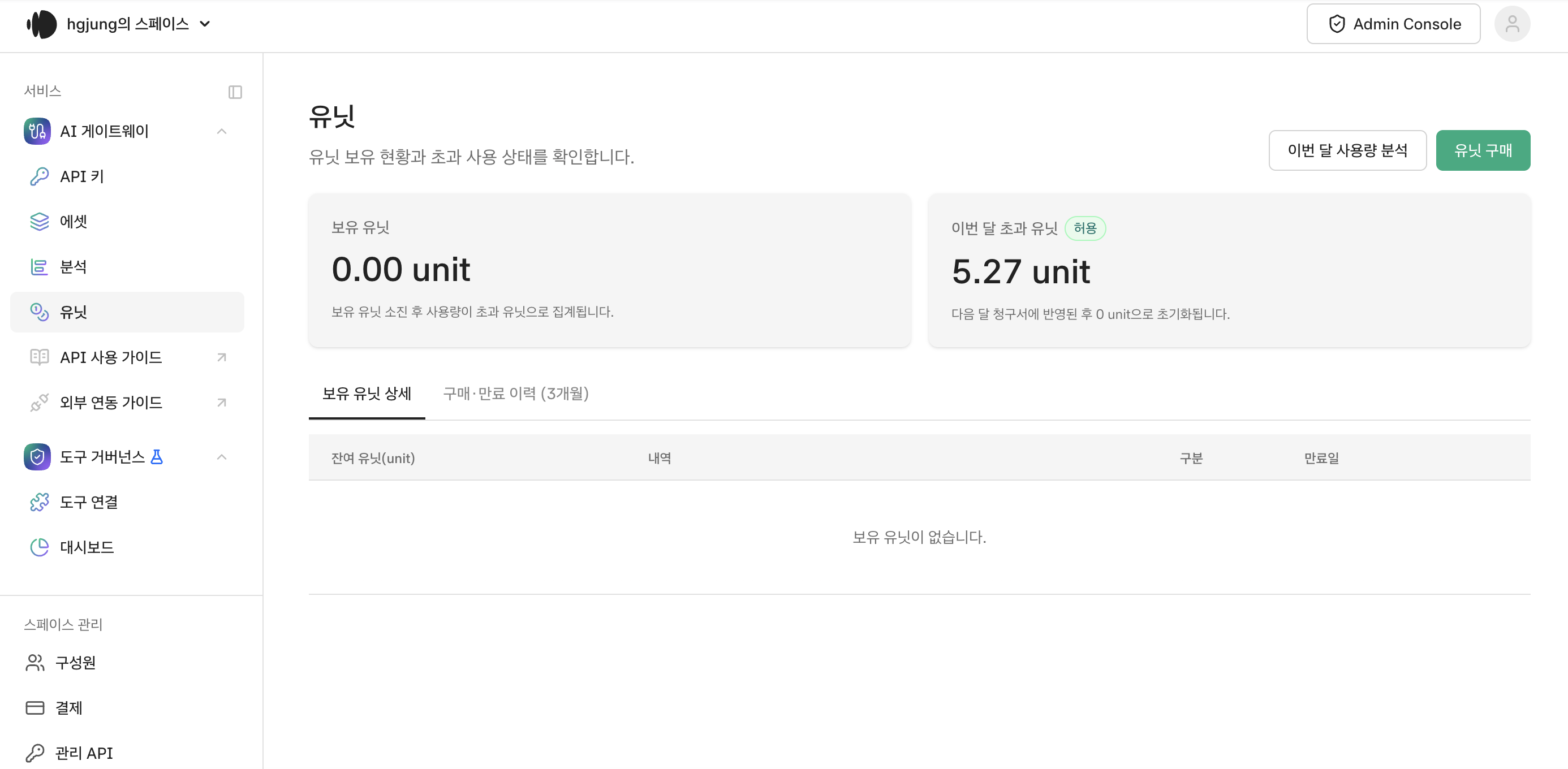The image size is (1568, 769).
Task: Select the 보유 유닛 상세 tab
Action: [x=367, y=394]
